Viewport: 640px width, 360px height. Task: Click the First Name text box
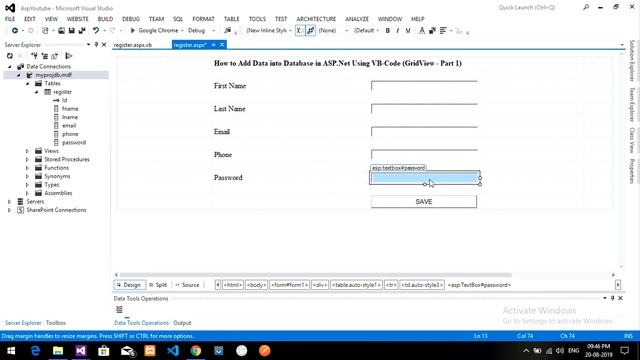[424, 86]
